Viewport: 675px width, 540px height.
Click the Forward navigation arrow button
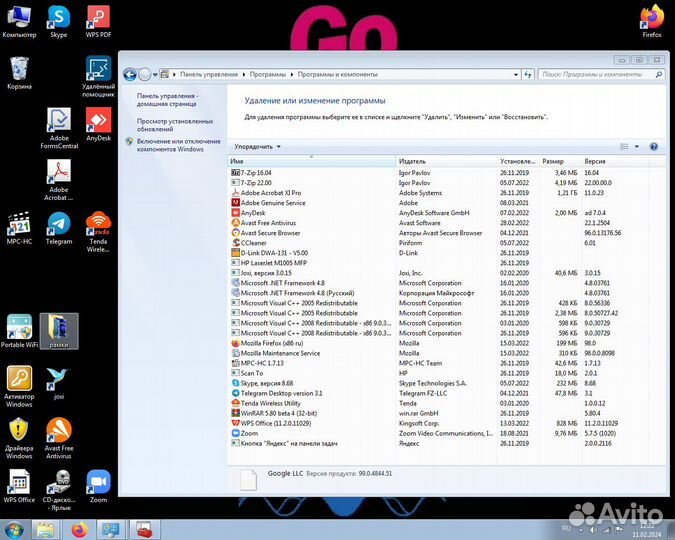pos(145,74)
